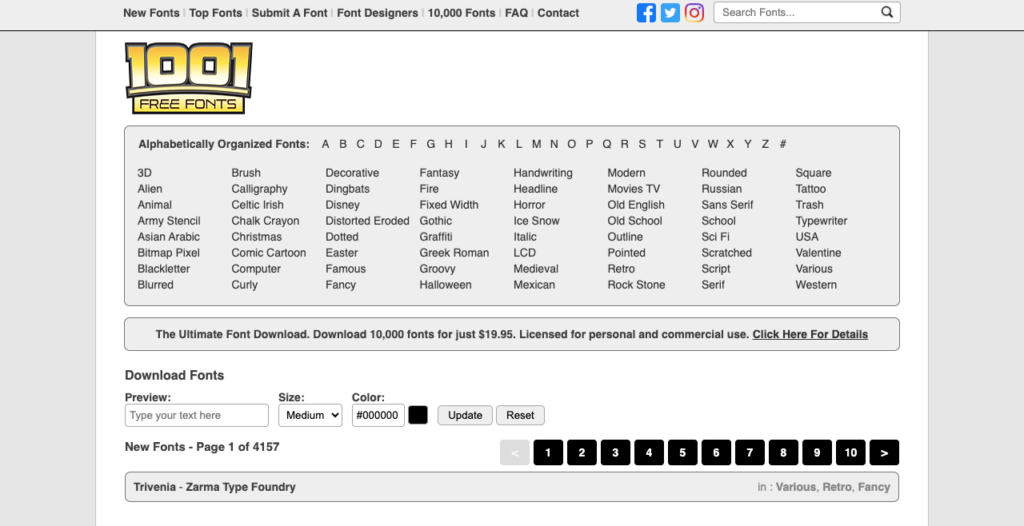This screenshot has width=1024, height=526.
Task: Browse fonts starting with letter G
Action: tap(430, 144)
